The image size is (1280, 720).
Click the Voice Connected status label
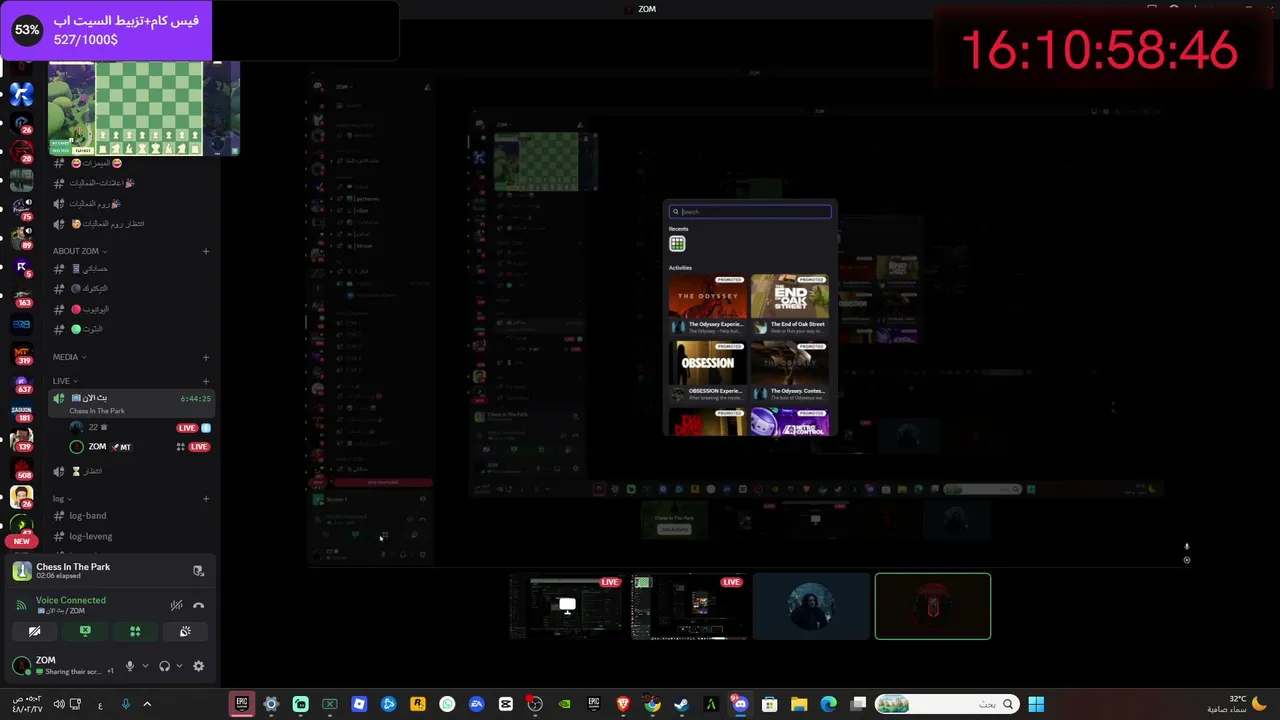point(70,600)
